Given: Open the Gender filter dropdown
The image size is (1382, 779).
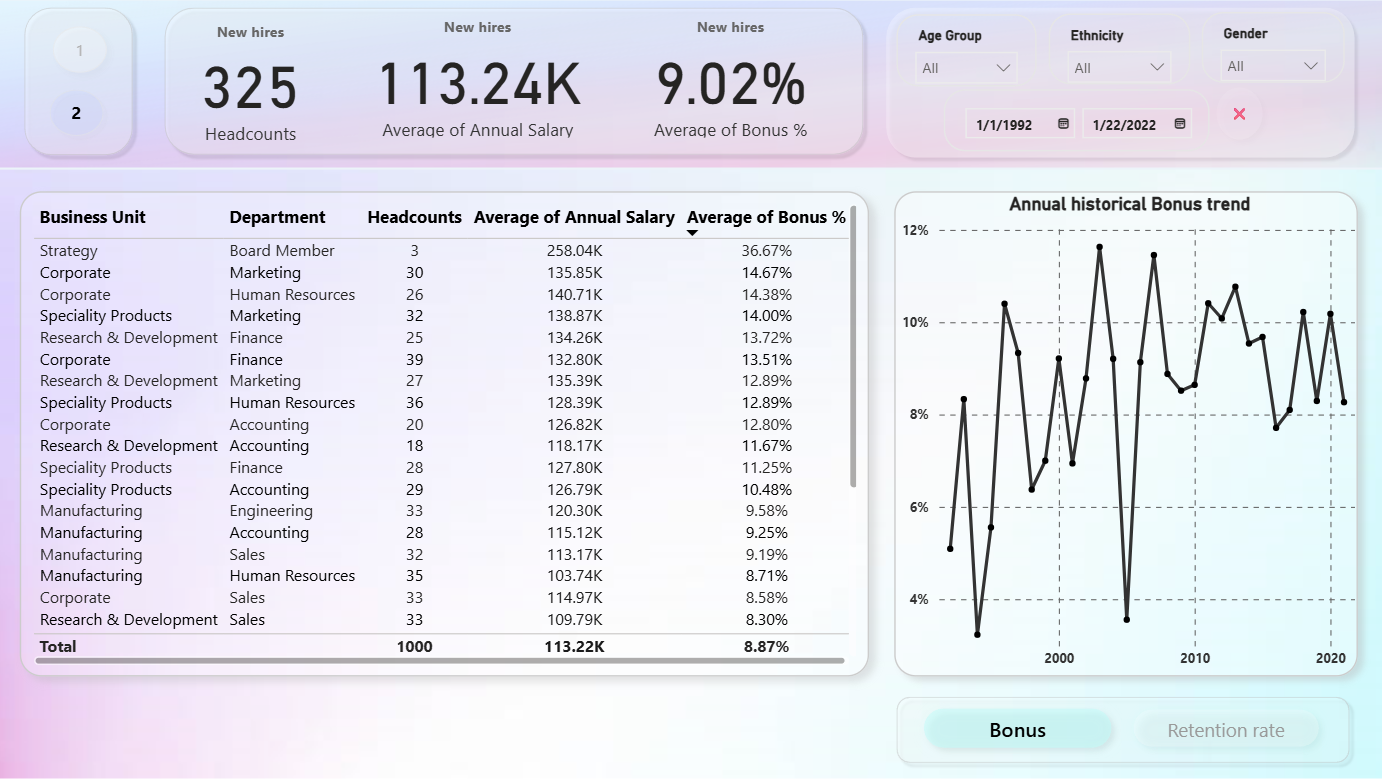Looking at the screenshot, I should (1273, 66).
